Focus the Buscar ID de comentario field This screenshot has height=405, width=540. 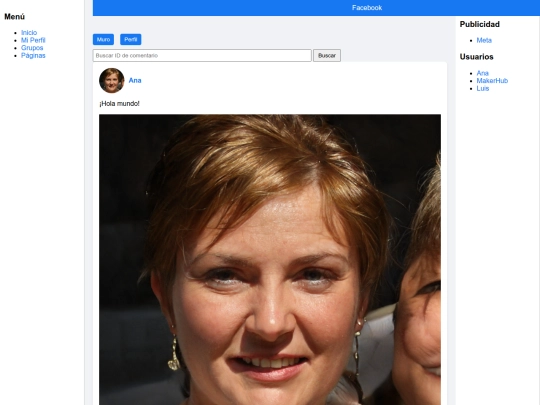[202, 55]
